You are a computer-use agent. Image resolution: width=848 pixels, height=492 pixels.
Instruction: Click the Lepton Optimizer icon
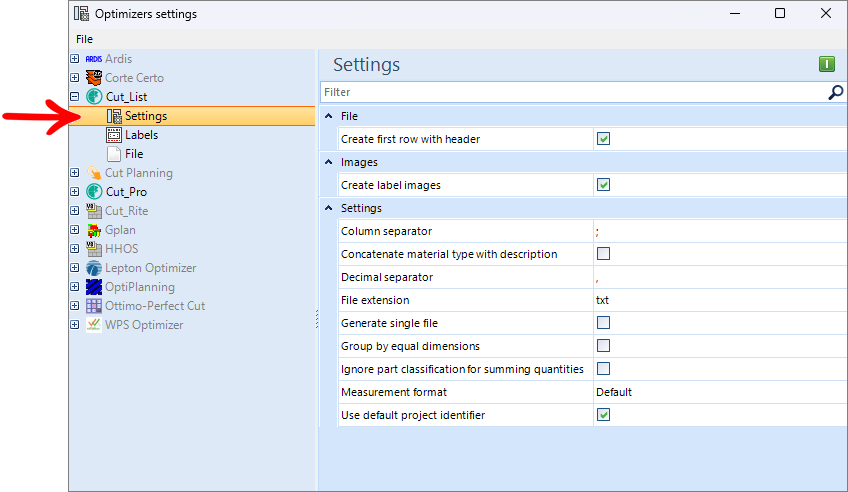click(94, 268)
